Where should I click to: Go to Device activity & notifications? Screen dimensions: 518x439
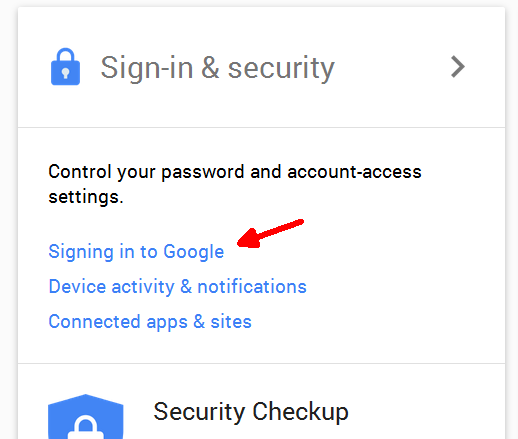pyautogui.click(x=177, y=287)
